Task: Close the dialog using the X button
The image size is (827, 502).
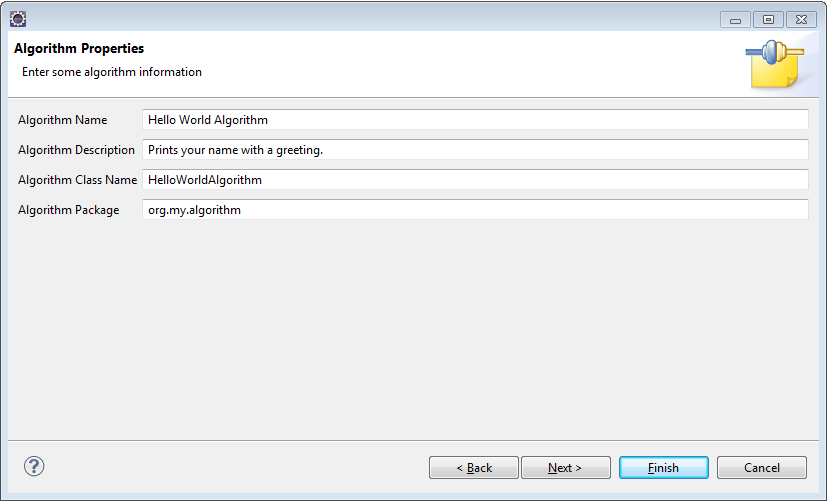Action: [x=801, y=20]
